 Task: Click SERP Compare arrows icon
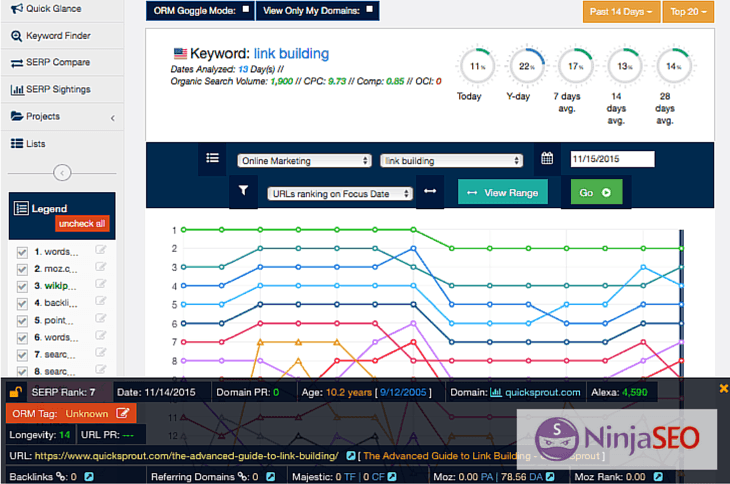(17, 63)
